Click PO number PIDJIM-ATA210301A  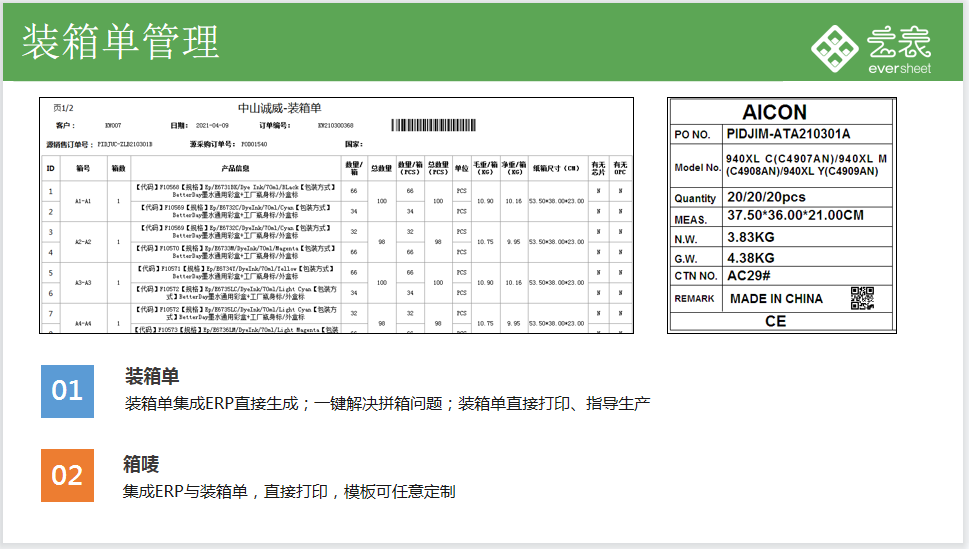click(789, 134)
